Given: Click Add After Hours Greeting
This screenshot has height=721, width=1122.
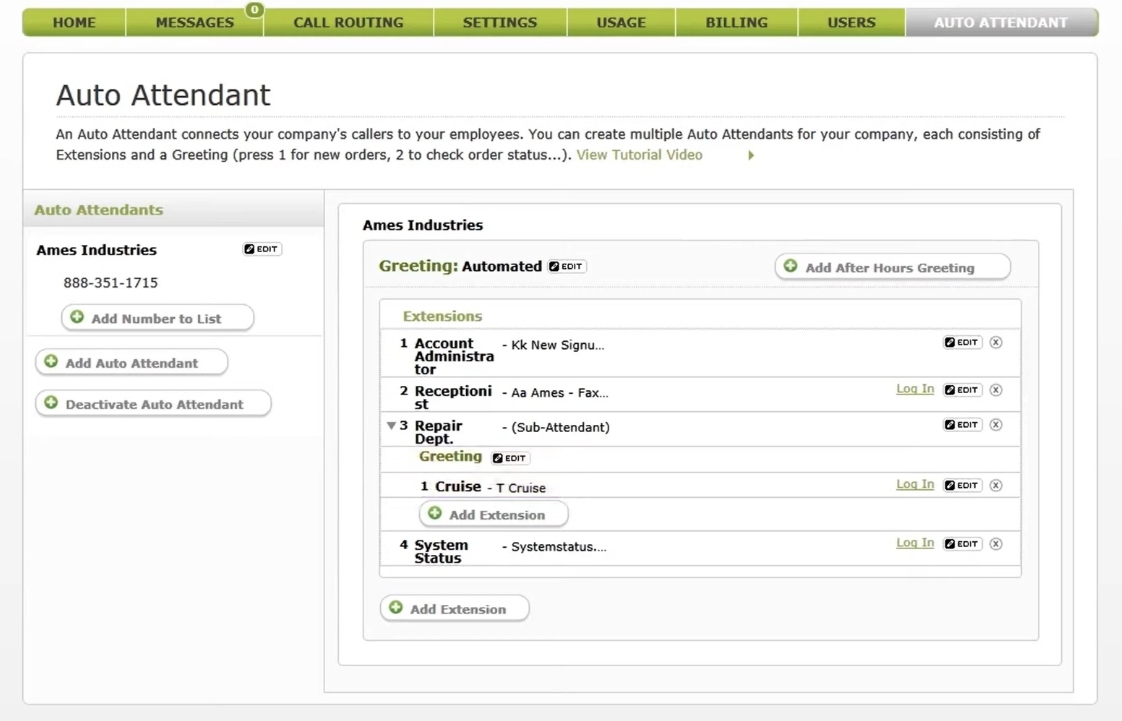Looking at the screenshot, I should (892, 267).
